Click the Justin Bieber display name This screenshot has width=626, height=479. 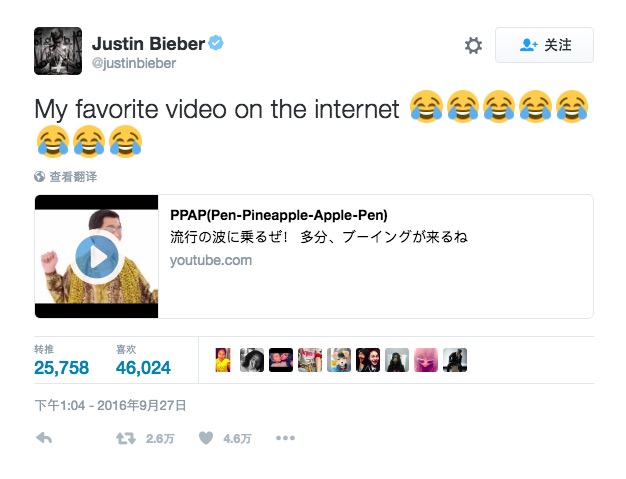149,44
